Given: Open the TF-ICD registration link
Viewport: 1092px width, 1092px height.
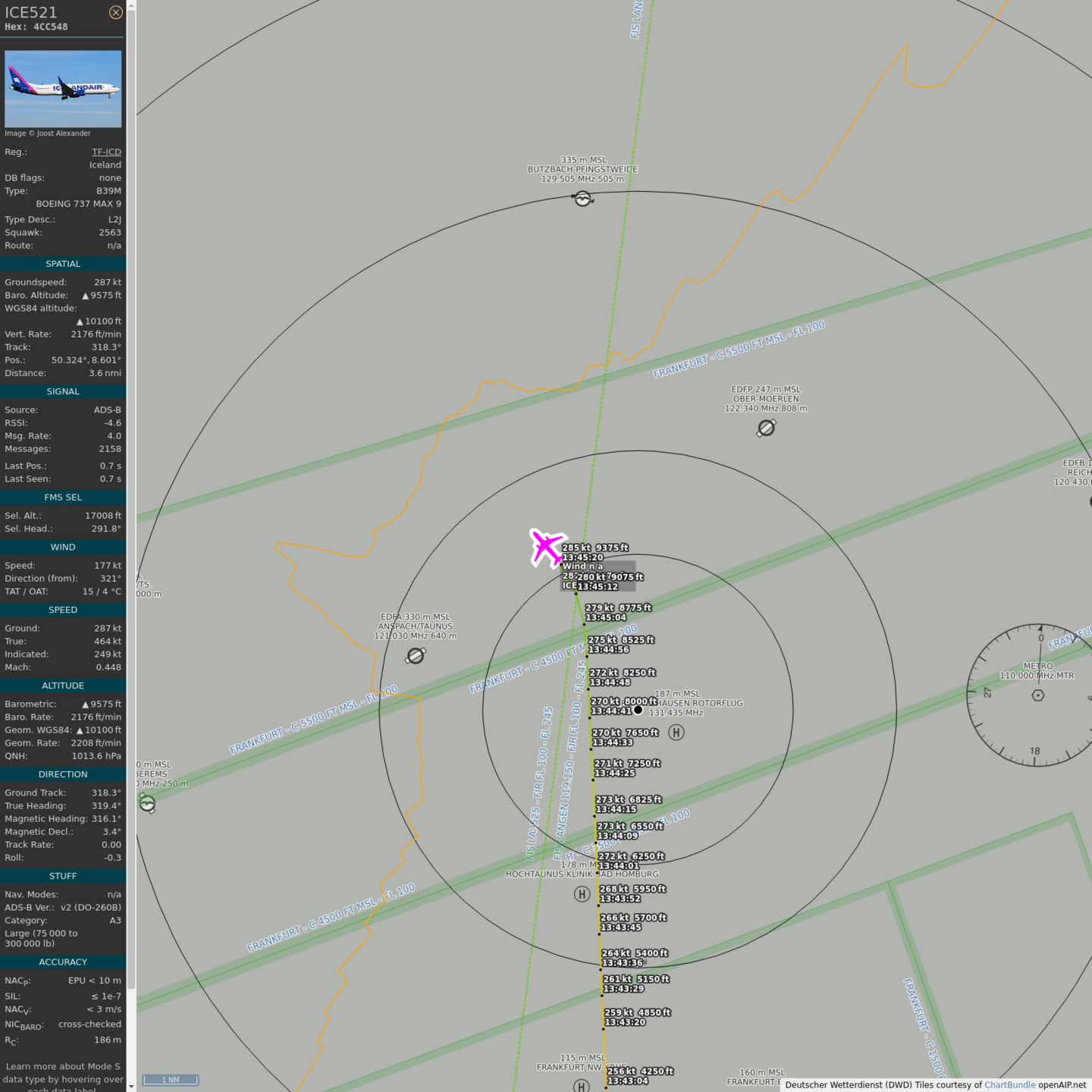Looking at the screenshot, I should pos(106,152).
